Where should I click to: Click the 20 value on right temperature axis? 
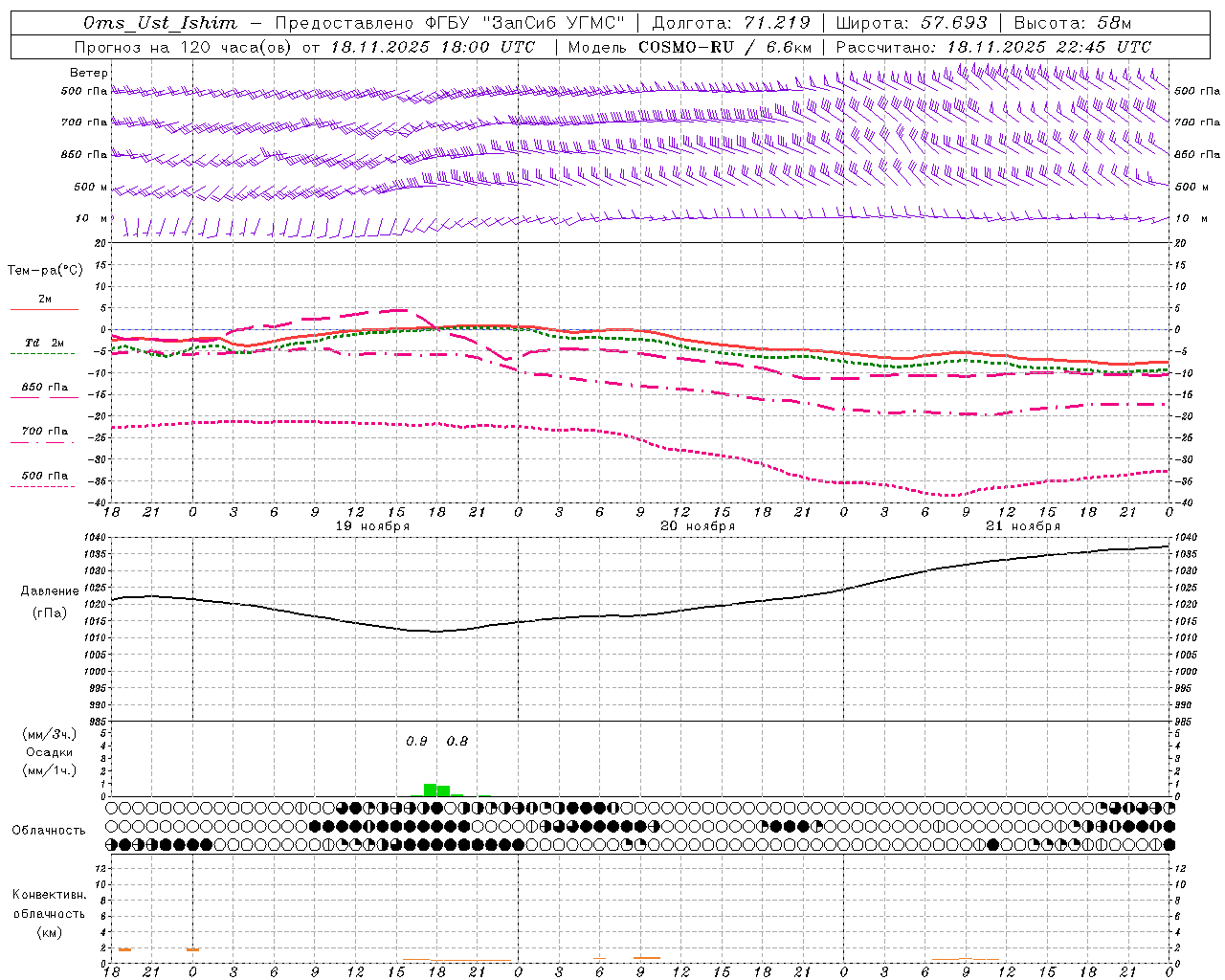[x=1181, y=243]
